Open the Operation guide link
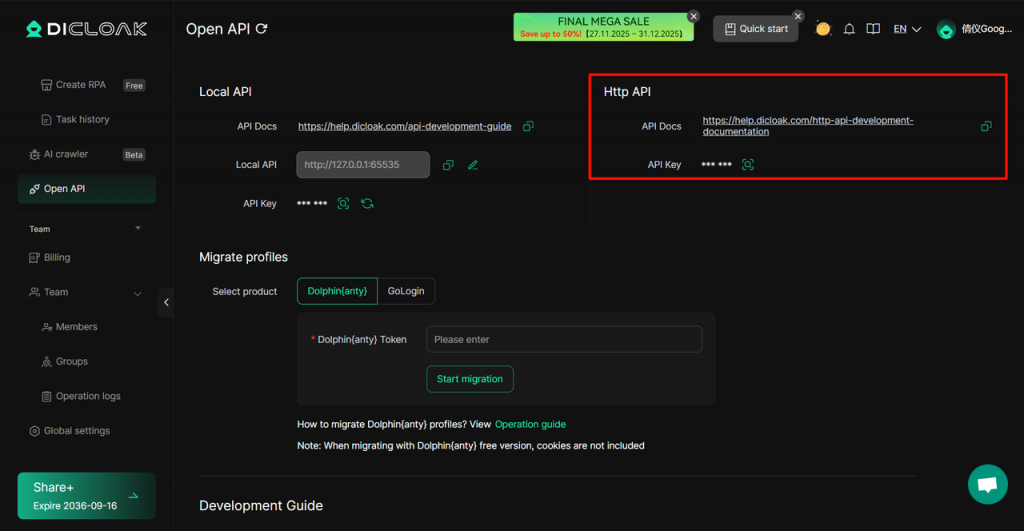Viewport: 1024px width, 531px height. (530, 424)
